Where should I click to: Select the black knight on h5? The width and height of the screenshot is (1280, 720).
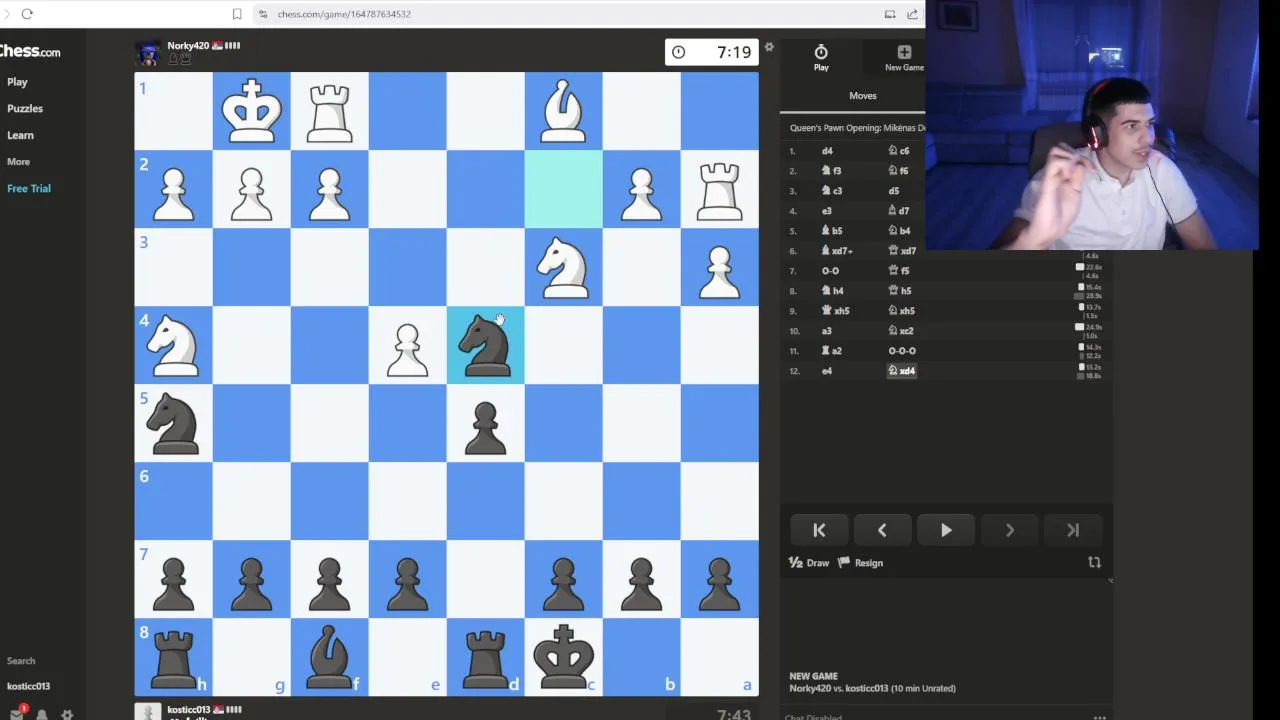(173, 423)
